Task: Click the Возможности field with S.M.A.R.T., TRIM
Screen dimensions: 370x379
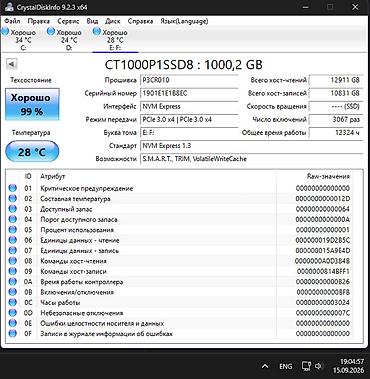Action: pos(252,159)
